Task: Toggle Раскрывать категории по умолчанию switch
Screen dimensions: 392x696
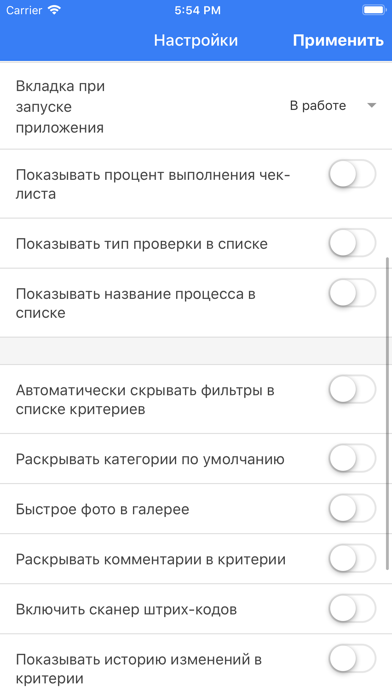Action: [352, 459]
